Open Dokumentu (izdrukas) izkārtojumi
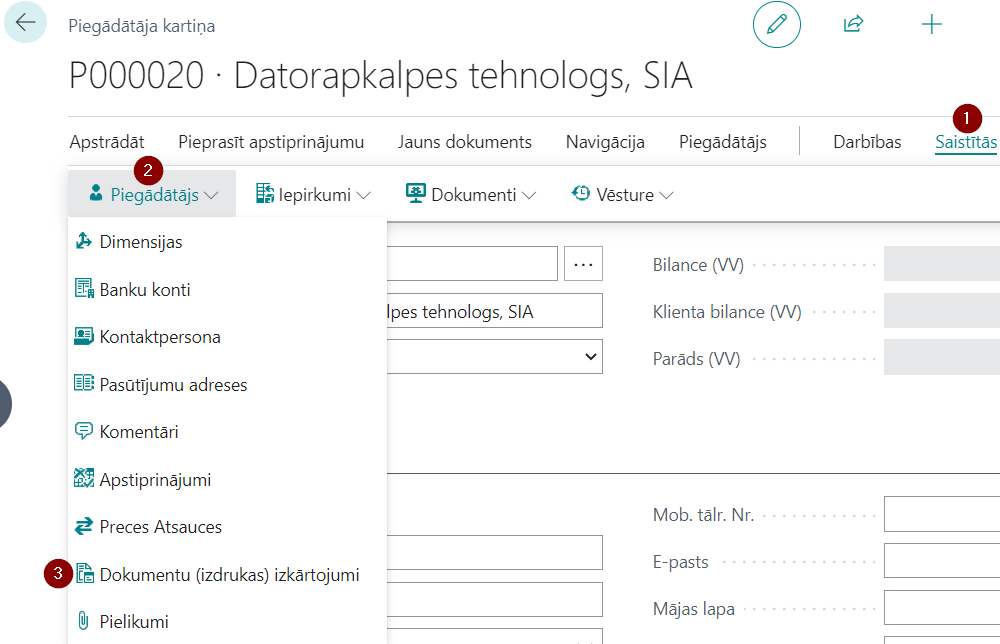This screenshot has height=644, width=1000. (x=227, y=574)
